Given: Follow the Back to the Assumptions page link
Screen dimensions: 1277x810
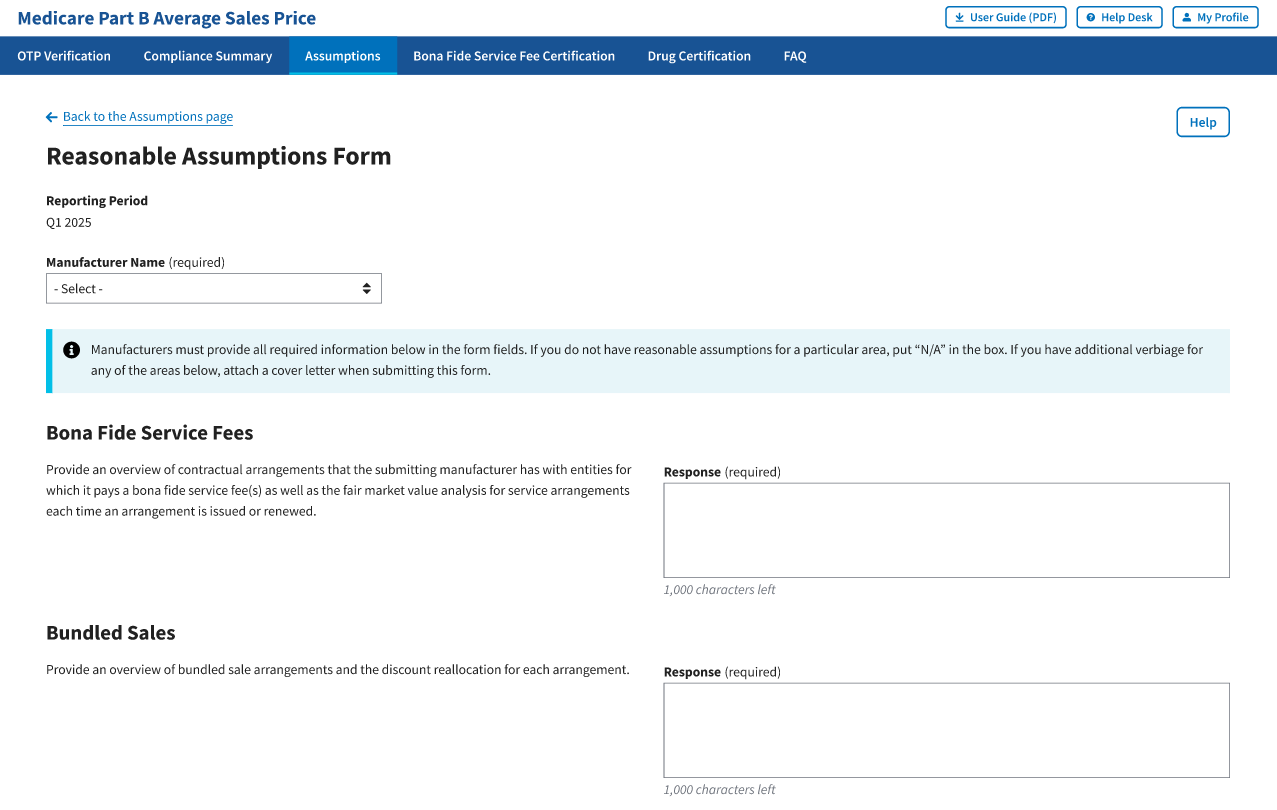Looking at the screenshot, I should 148,117.
